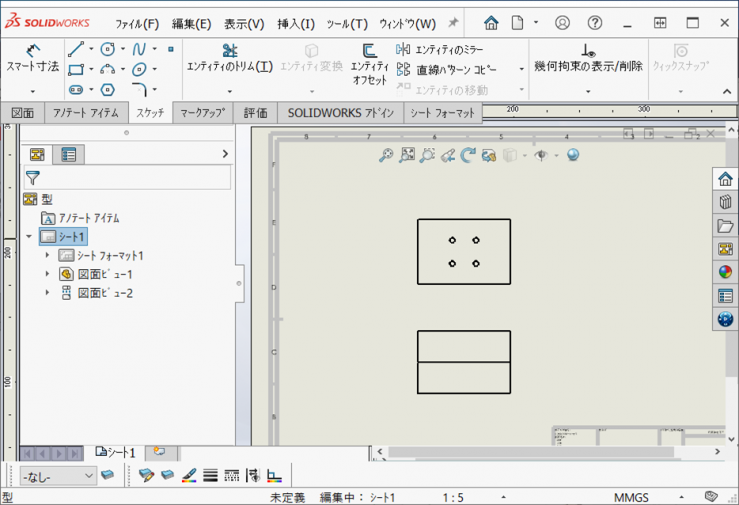Open the ツール(T) menu
This screenshot has height=505, width=739.
pos(347,24)
